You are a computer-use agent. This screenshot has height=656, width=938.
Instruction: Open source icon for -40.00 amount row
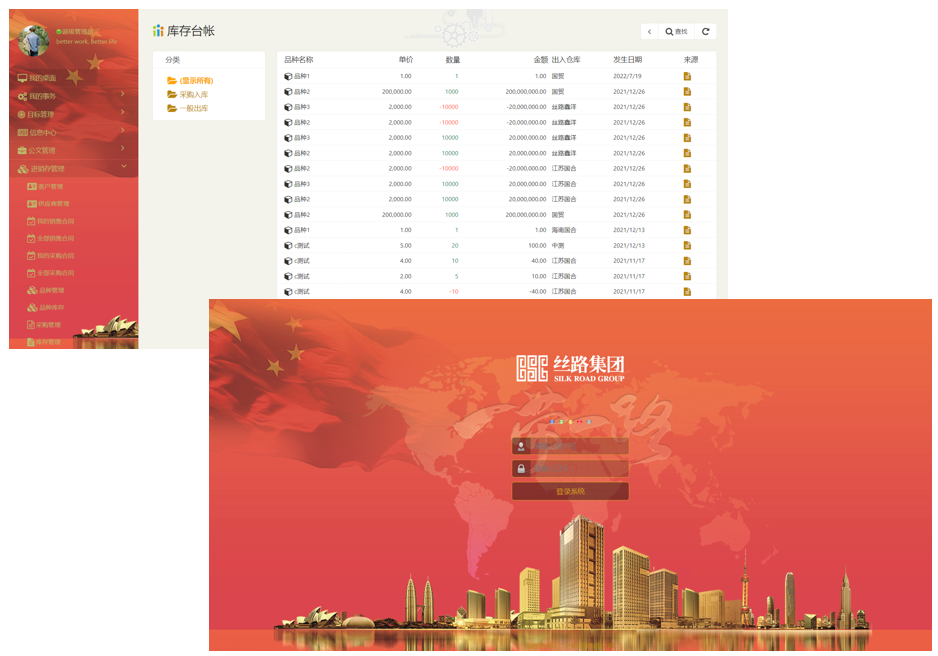[687, 292]
